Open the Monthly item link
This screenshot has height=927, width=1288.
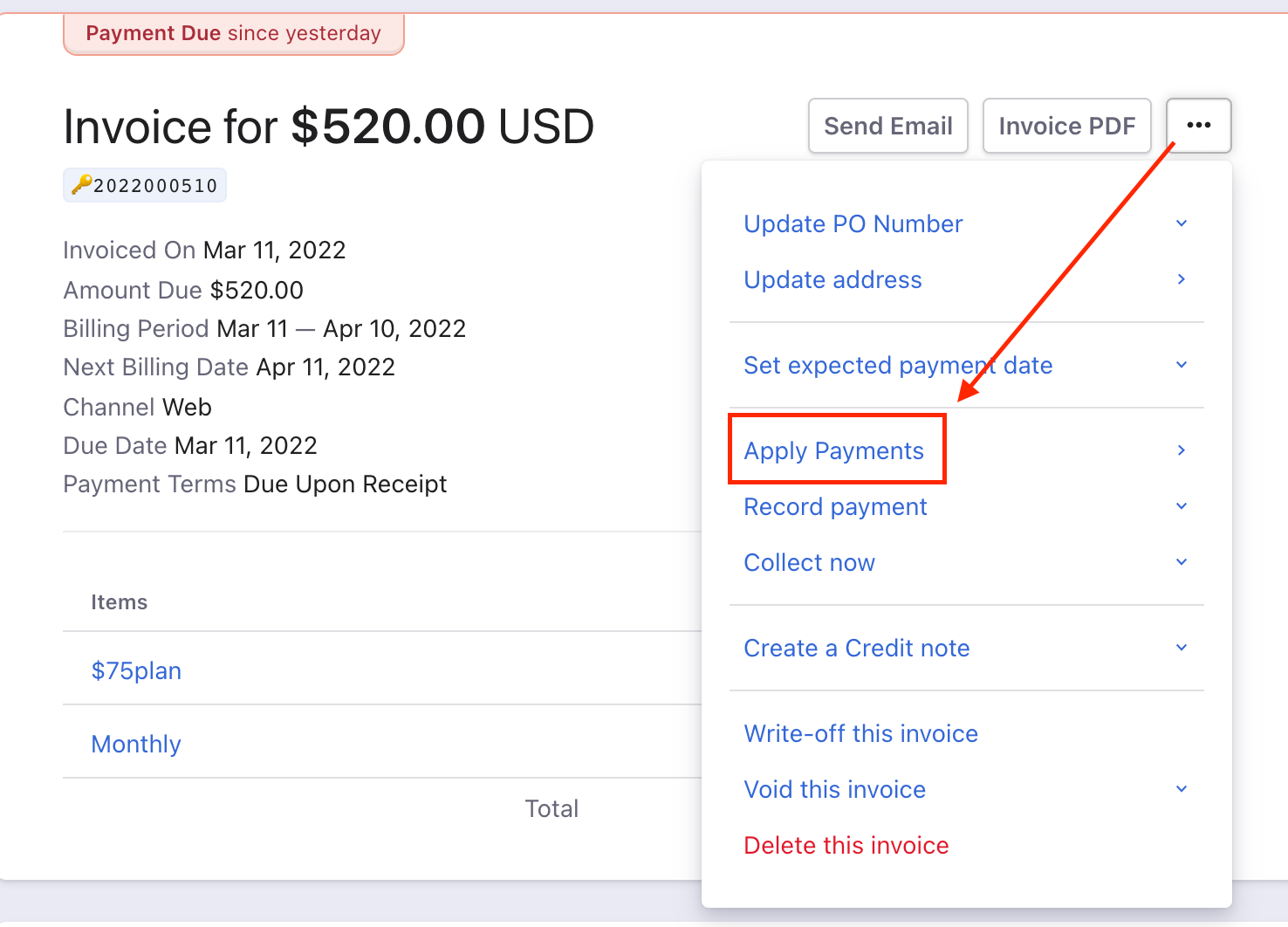click(135, 743)
